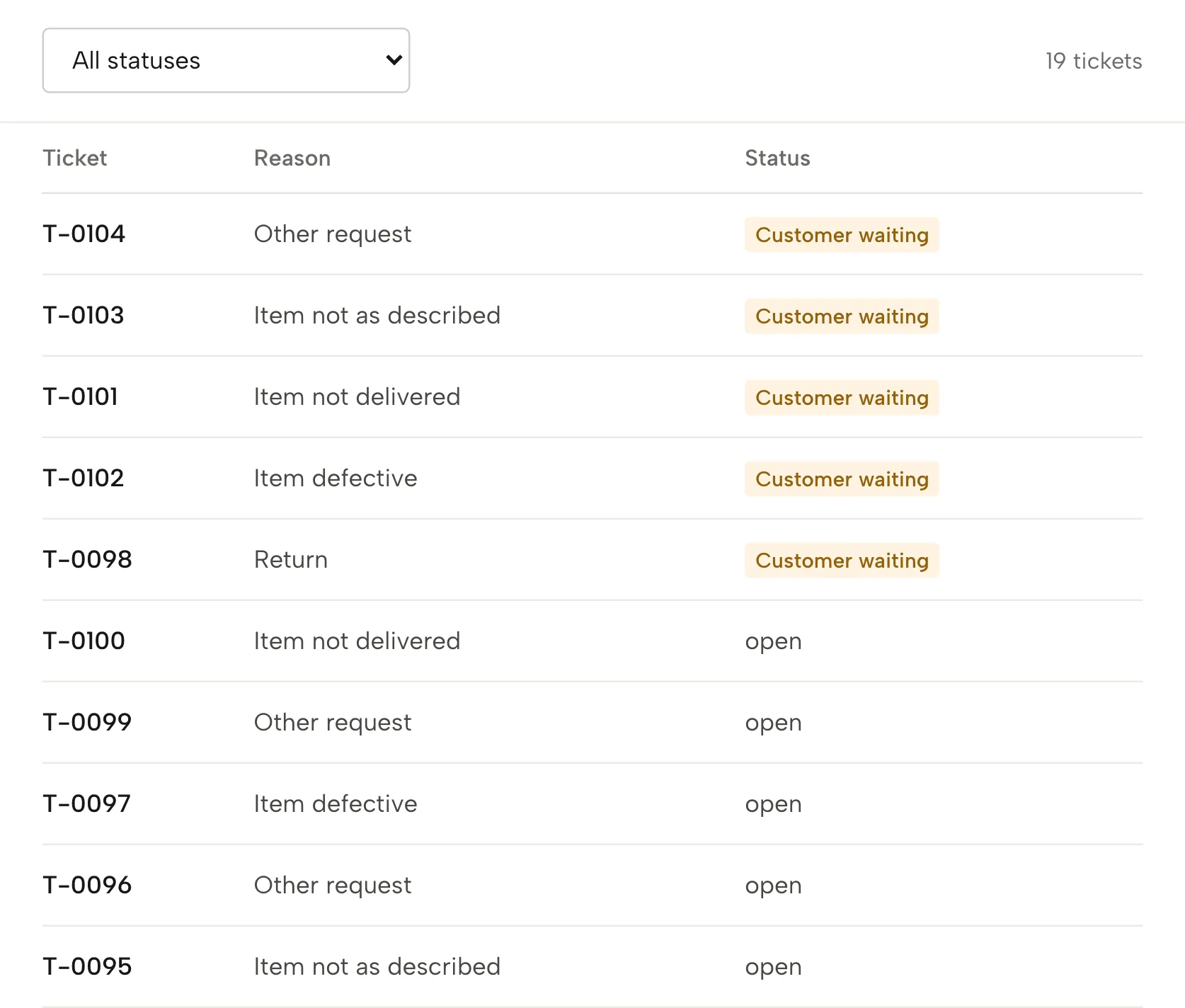Click the Ticket column header
This screenshot has width=1185, height=1008.
tap(75, 158)
